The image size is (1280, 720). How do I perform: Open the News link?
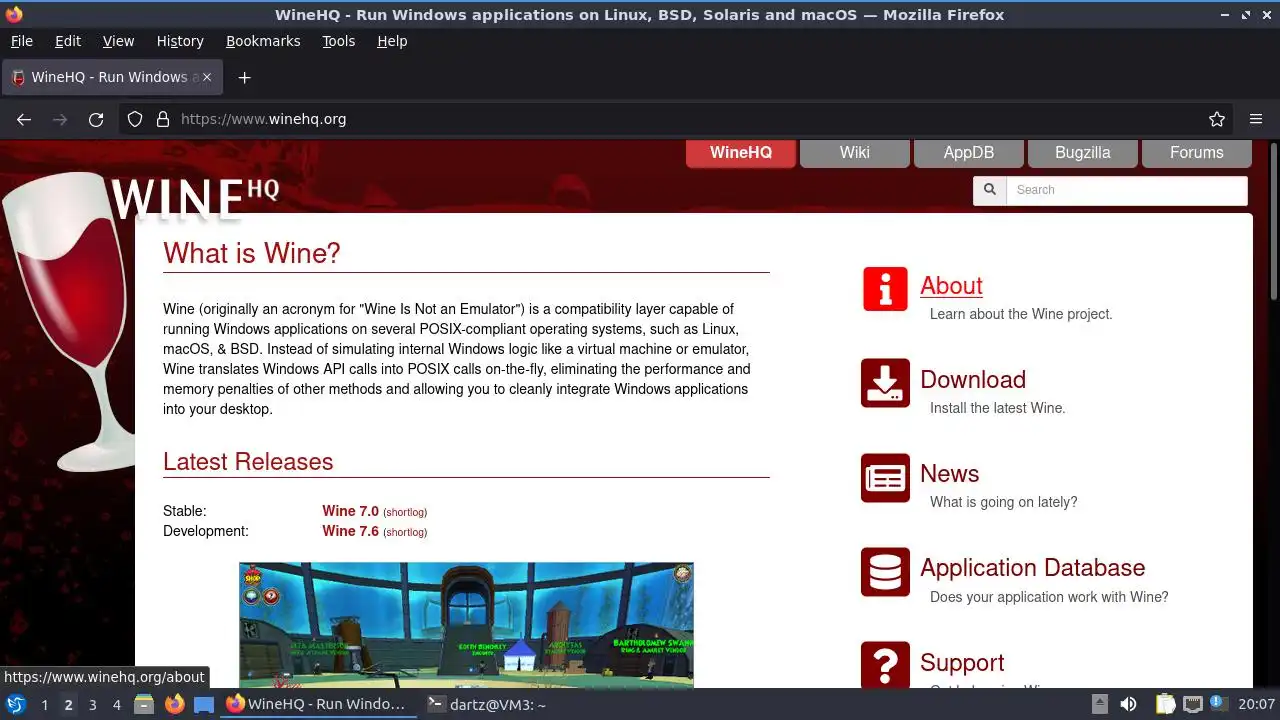point(950,474)
